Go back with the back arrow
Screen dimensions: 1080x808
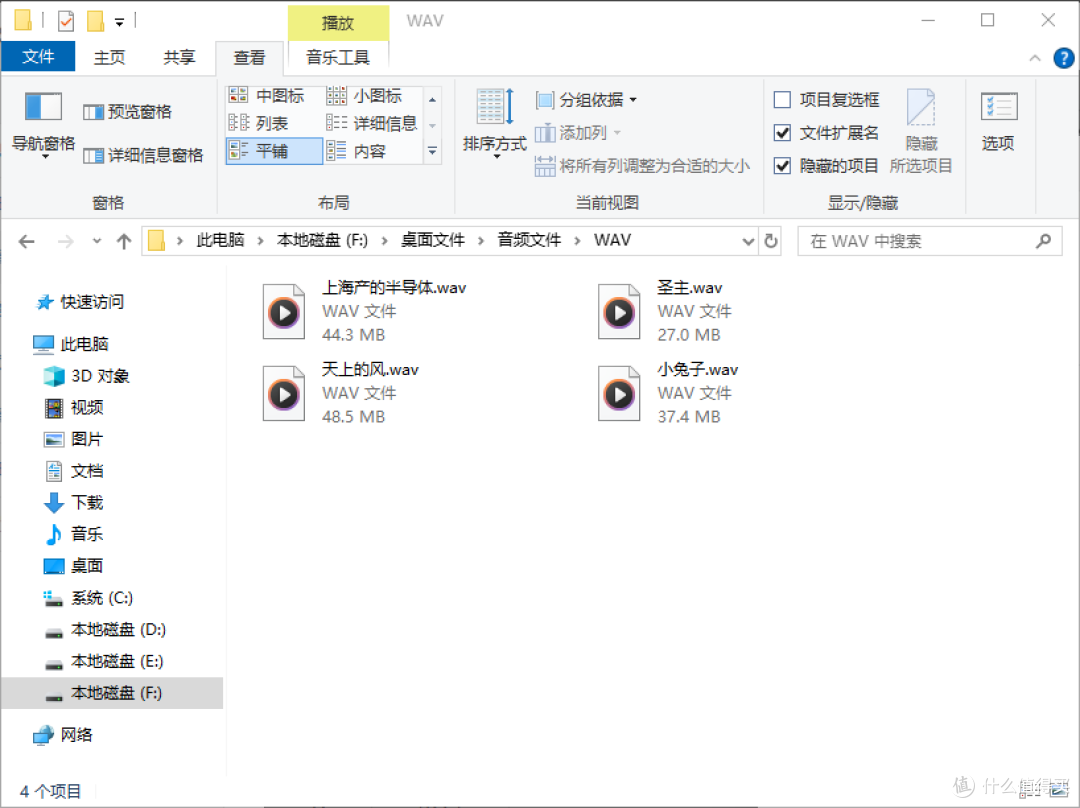(27, 241)
